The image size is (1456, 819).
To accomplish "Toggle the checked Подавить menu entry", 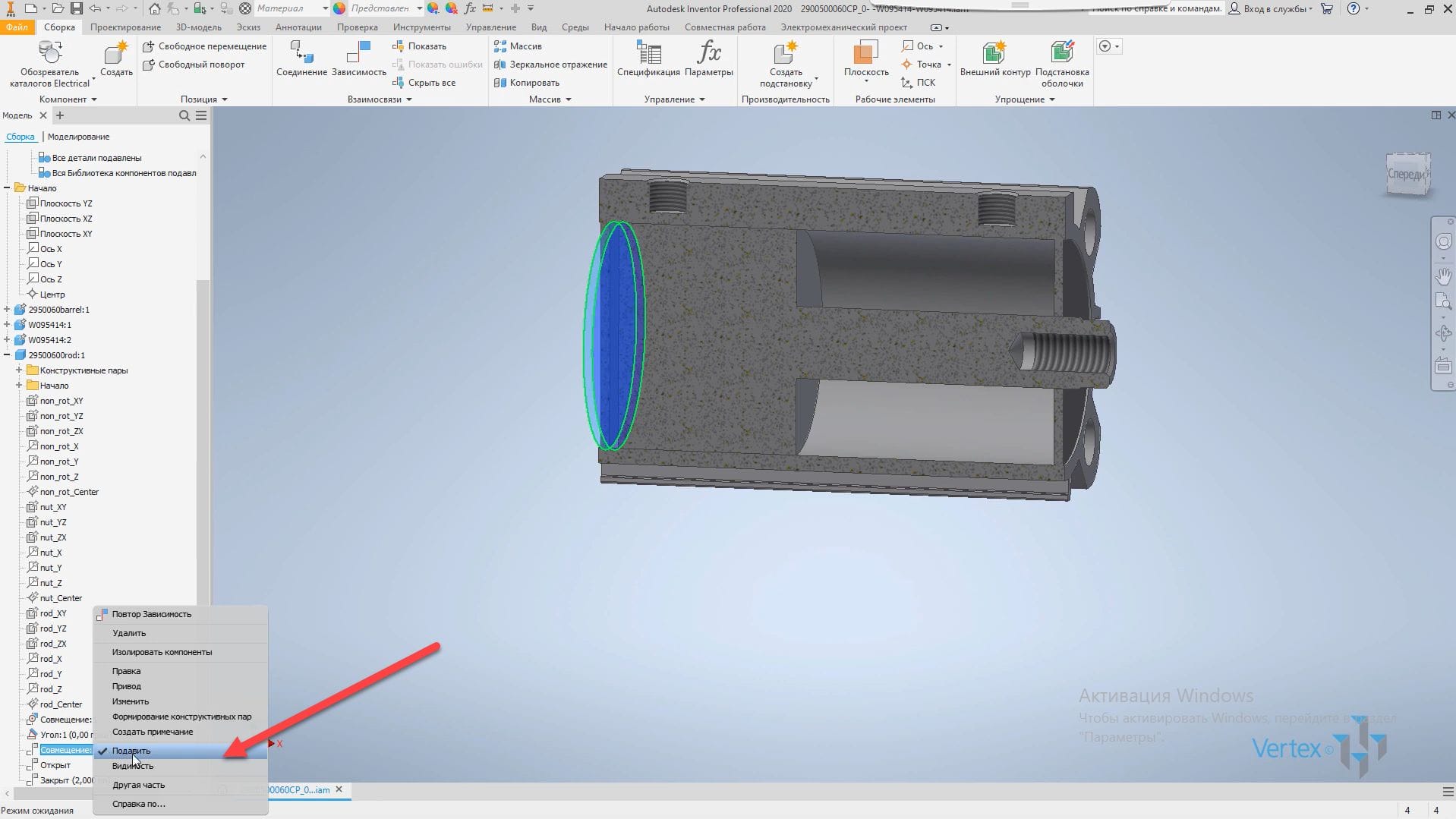I will click(x=181, y=751).
